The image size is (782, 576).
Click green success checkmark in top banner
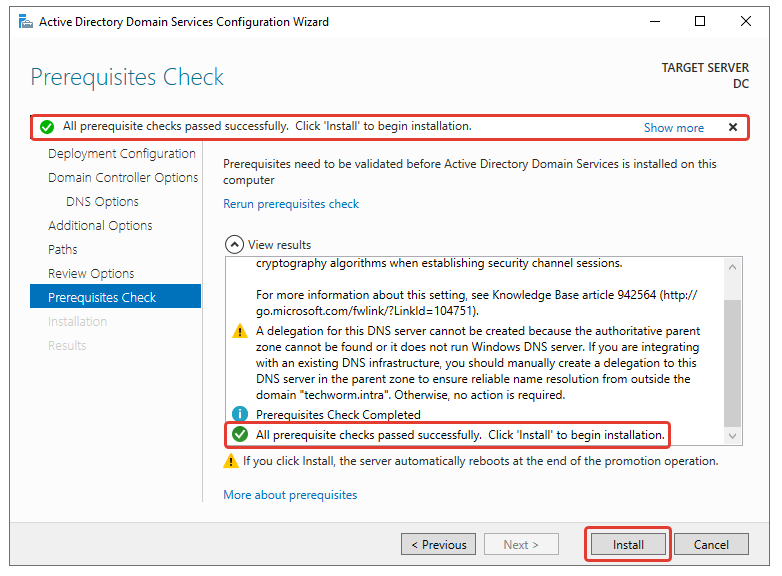coord(46,127)
